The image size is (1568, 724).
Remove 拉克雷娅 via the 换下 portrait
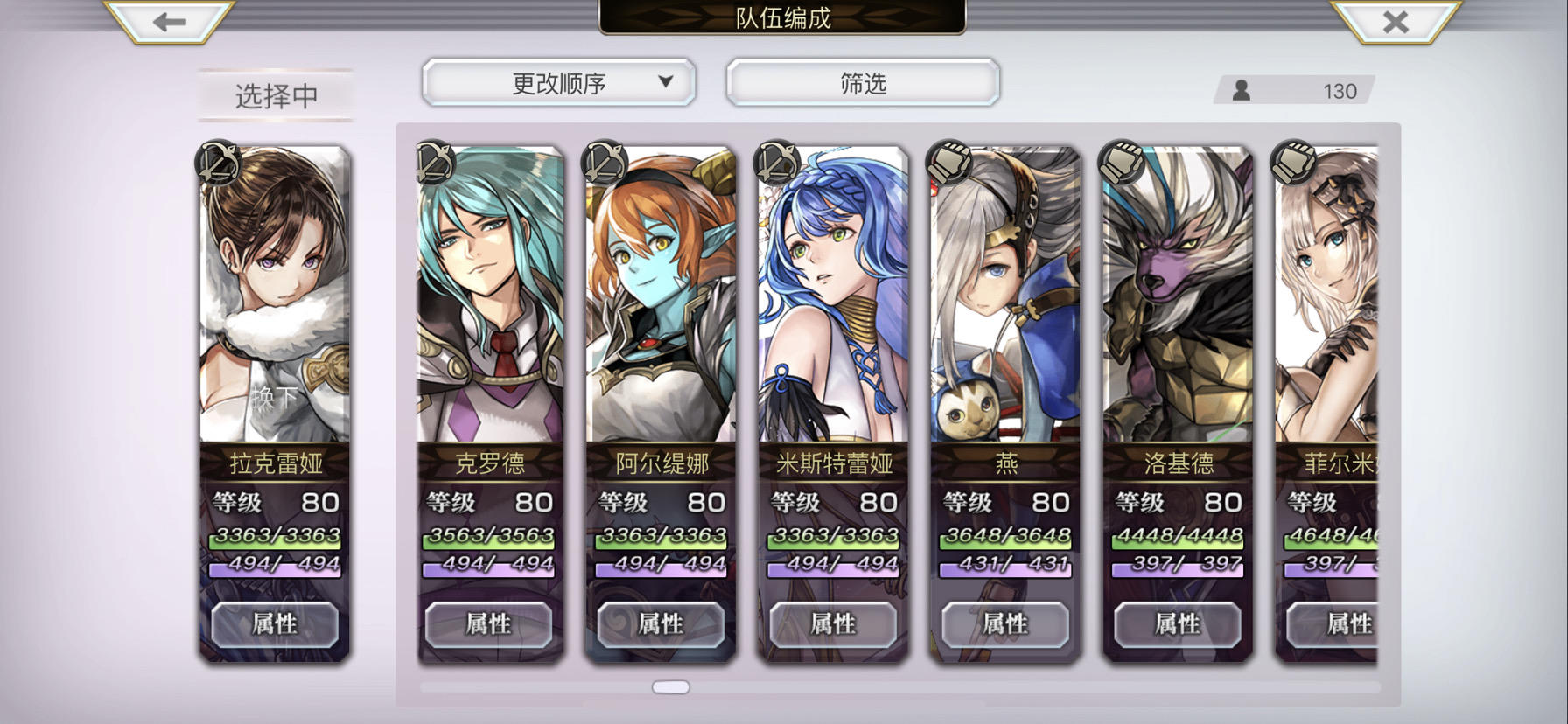[x=275, y=296]
